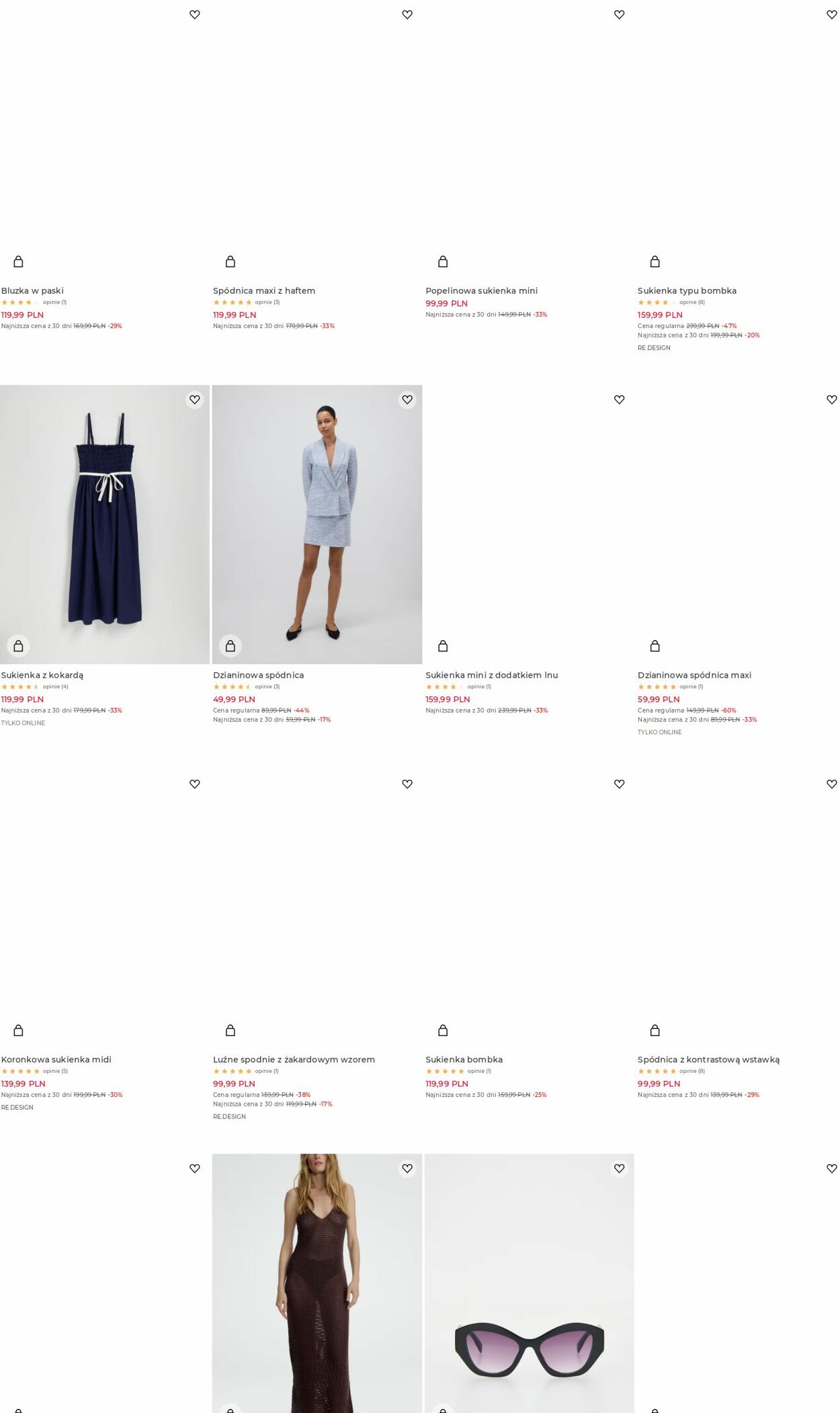840x1413 pixels.
Task: Toggle wishlist heart on Dzianinowa spódnica
Action: point(407,399)
